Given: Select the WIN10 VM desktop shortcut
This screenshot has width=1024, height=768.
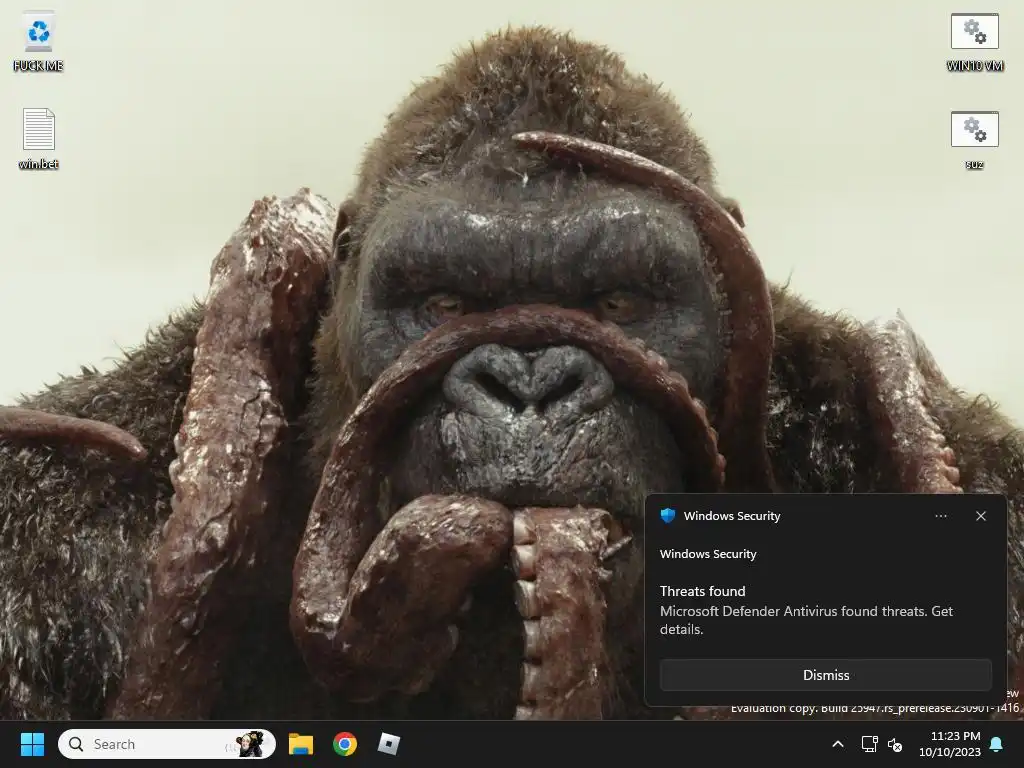Looking at the screenshot, I should [x=974, y=40].
